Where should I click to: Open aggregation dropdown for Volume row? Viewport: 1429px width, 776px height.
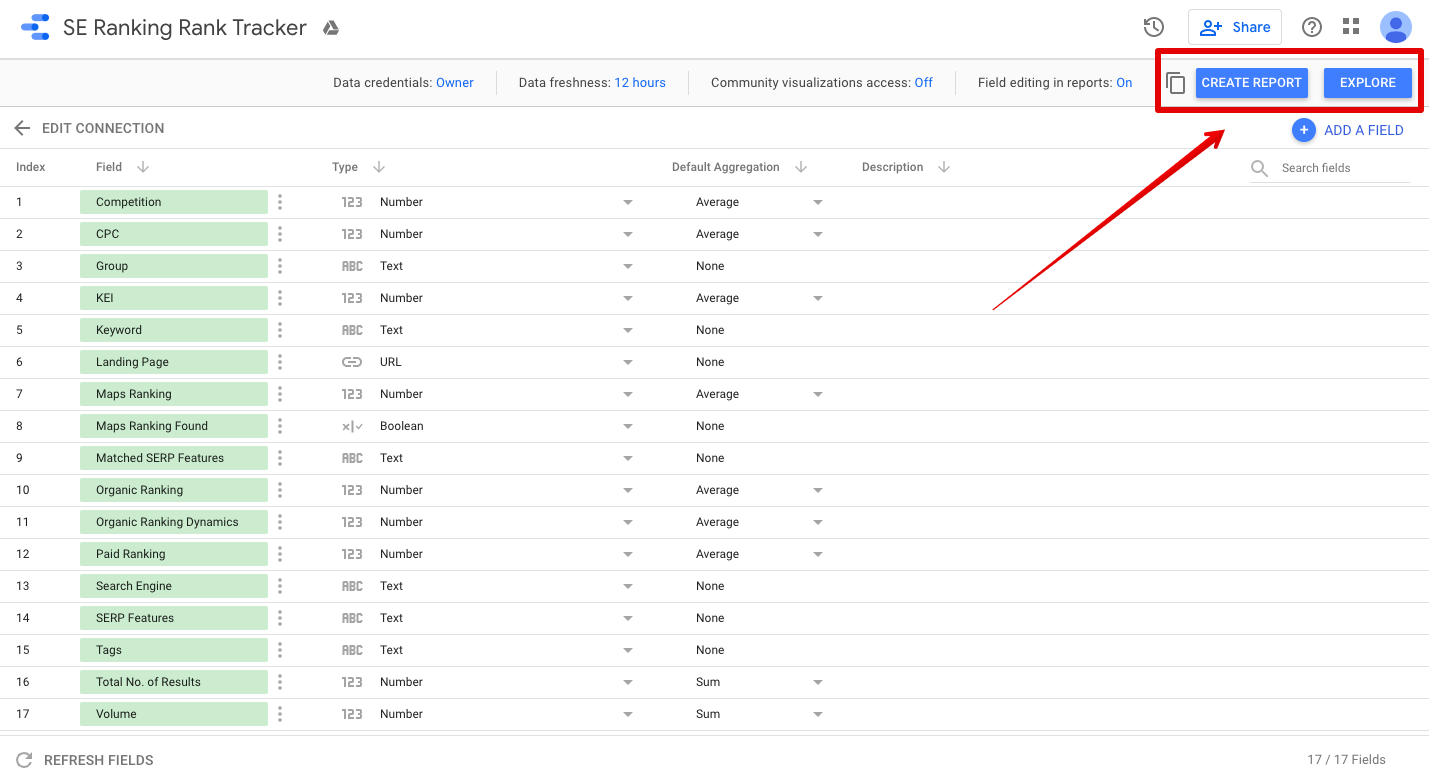(818, 714)
